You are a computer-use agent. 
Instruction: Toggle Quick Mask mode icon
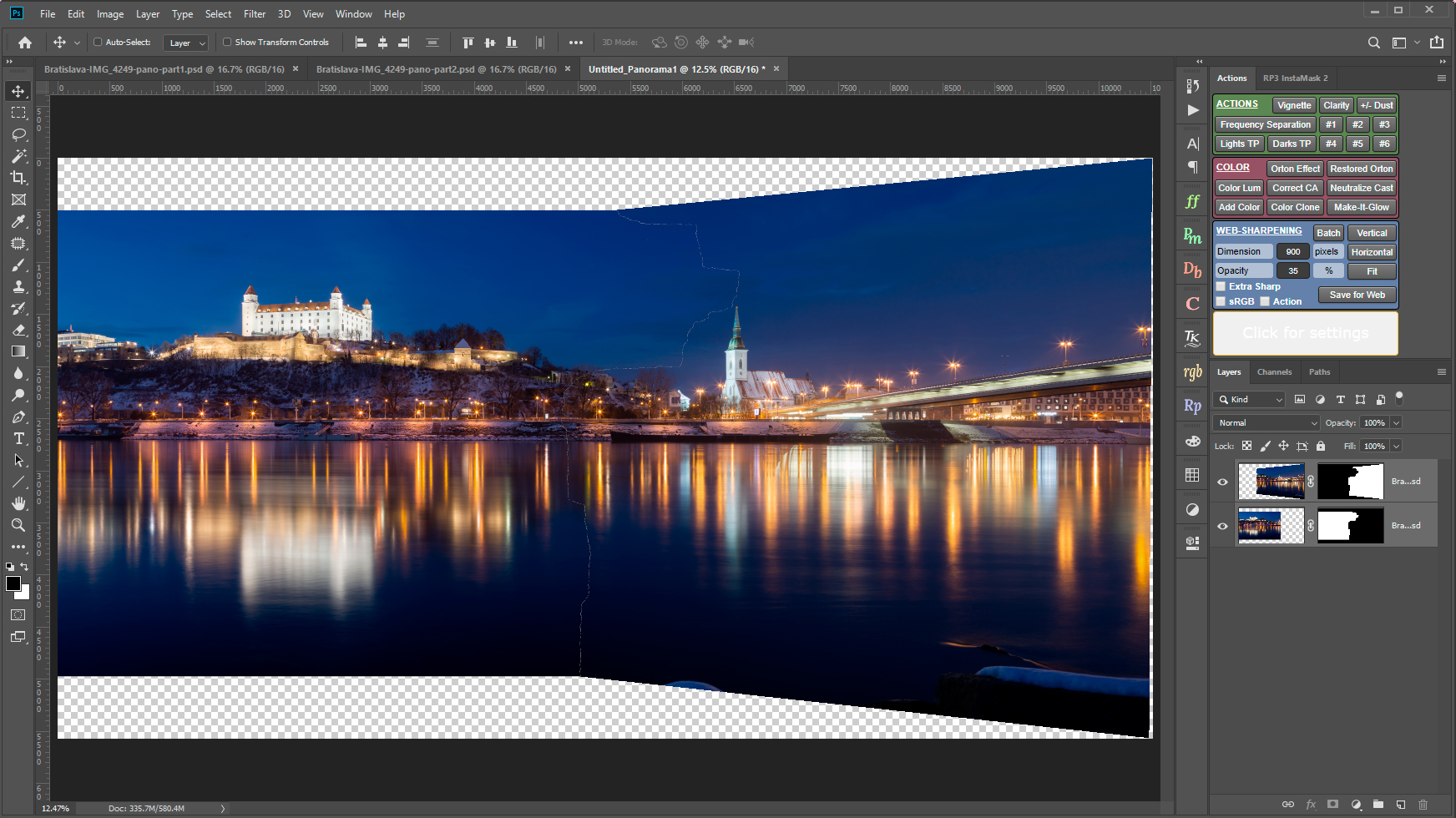(x=18, y=614)
